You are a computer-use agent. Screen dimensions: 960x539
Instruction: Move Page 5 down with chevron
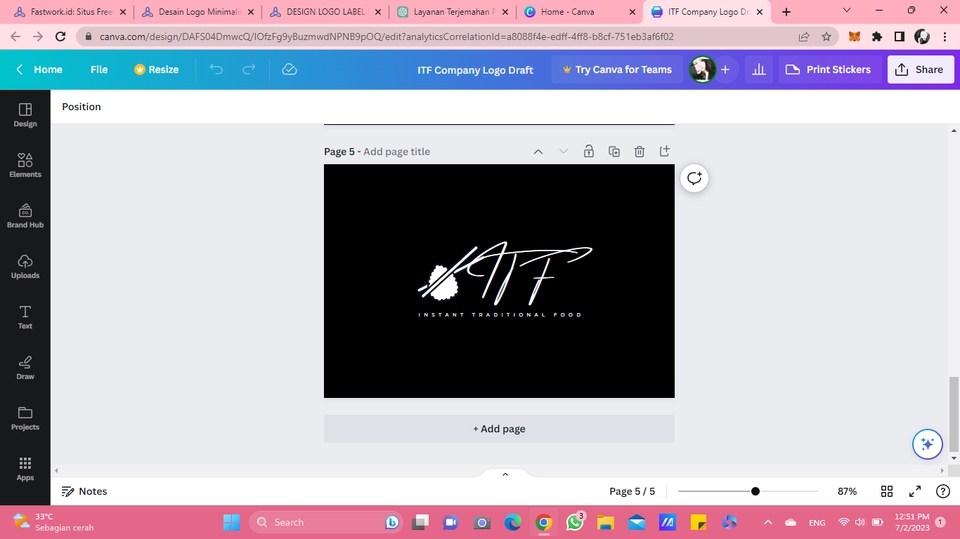[563, 151]
